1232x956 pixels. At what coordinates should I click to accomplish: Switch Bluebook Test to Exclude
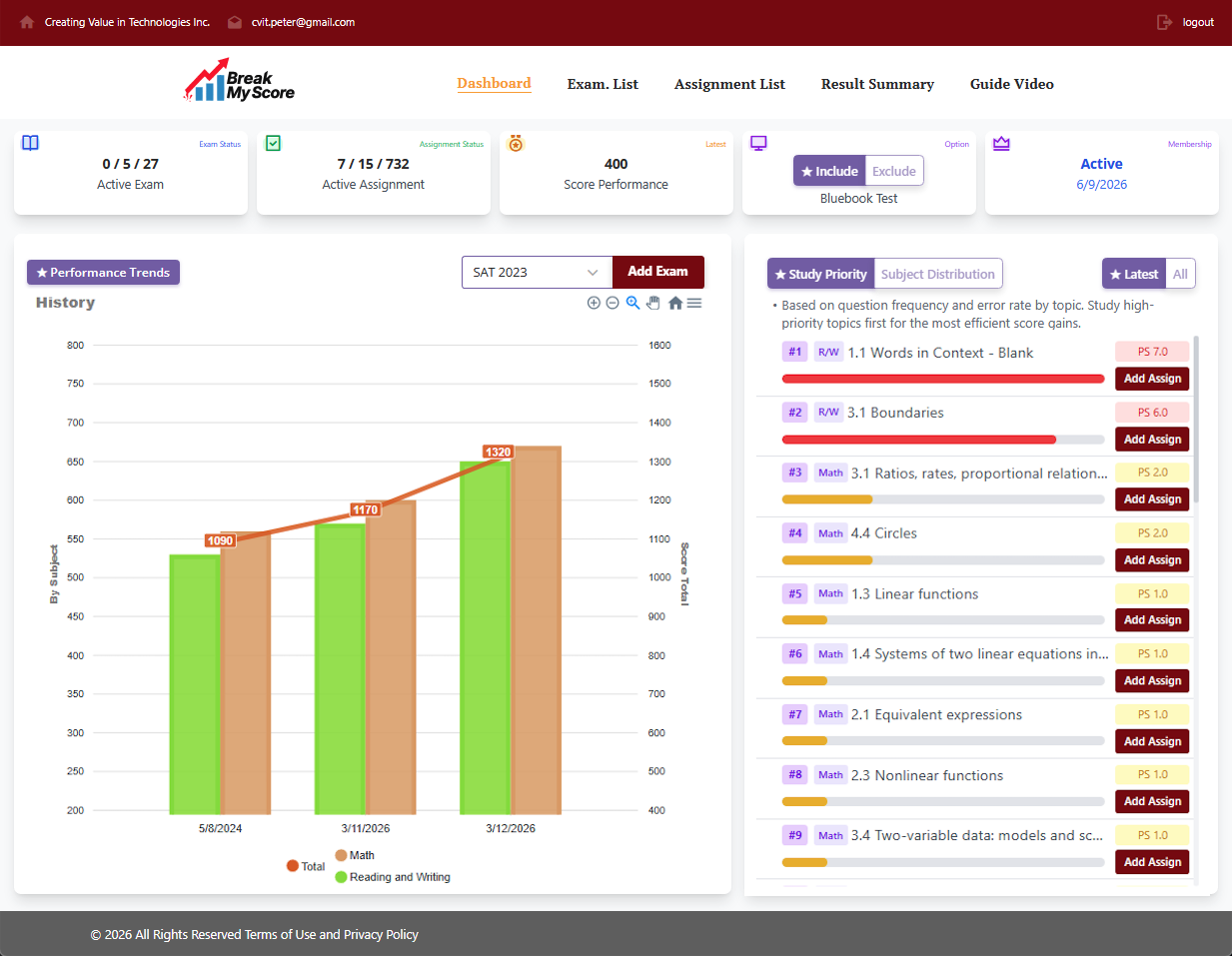(893, 171)
